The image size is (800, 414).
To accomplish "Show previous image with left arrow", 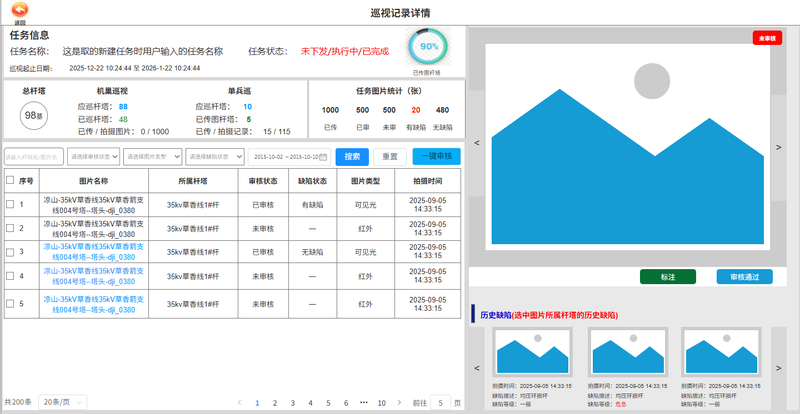I will (x=477, y=144).
